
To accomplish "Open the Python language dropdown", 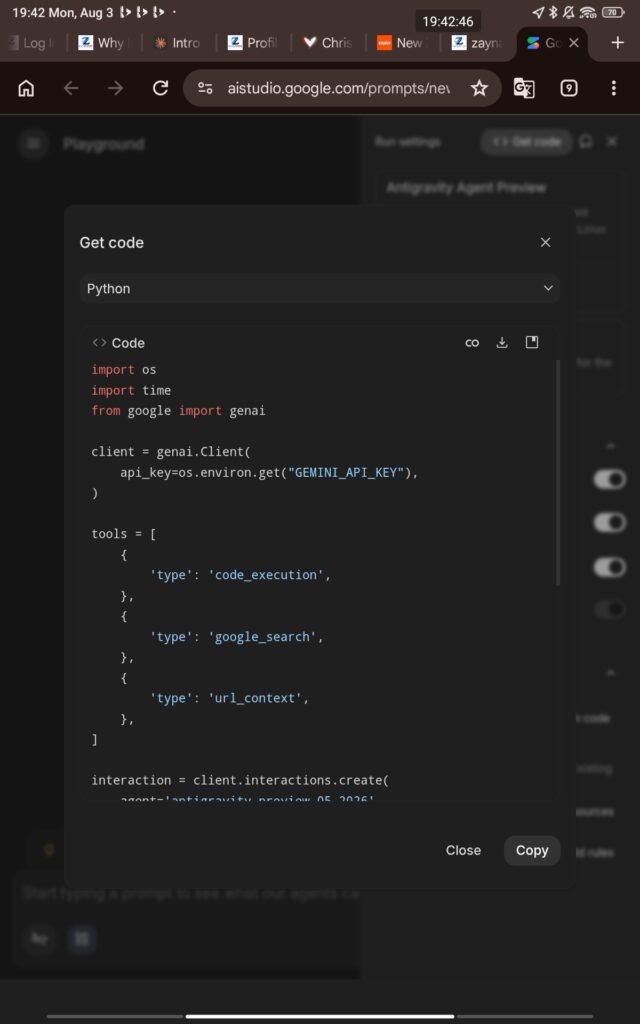I will click(x=320, y=289).
